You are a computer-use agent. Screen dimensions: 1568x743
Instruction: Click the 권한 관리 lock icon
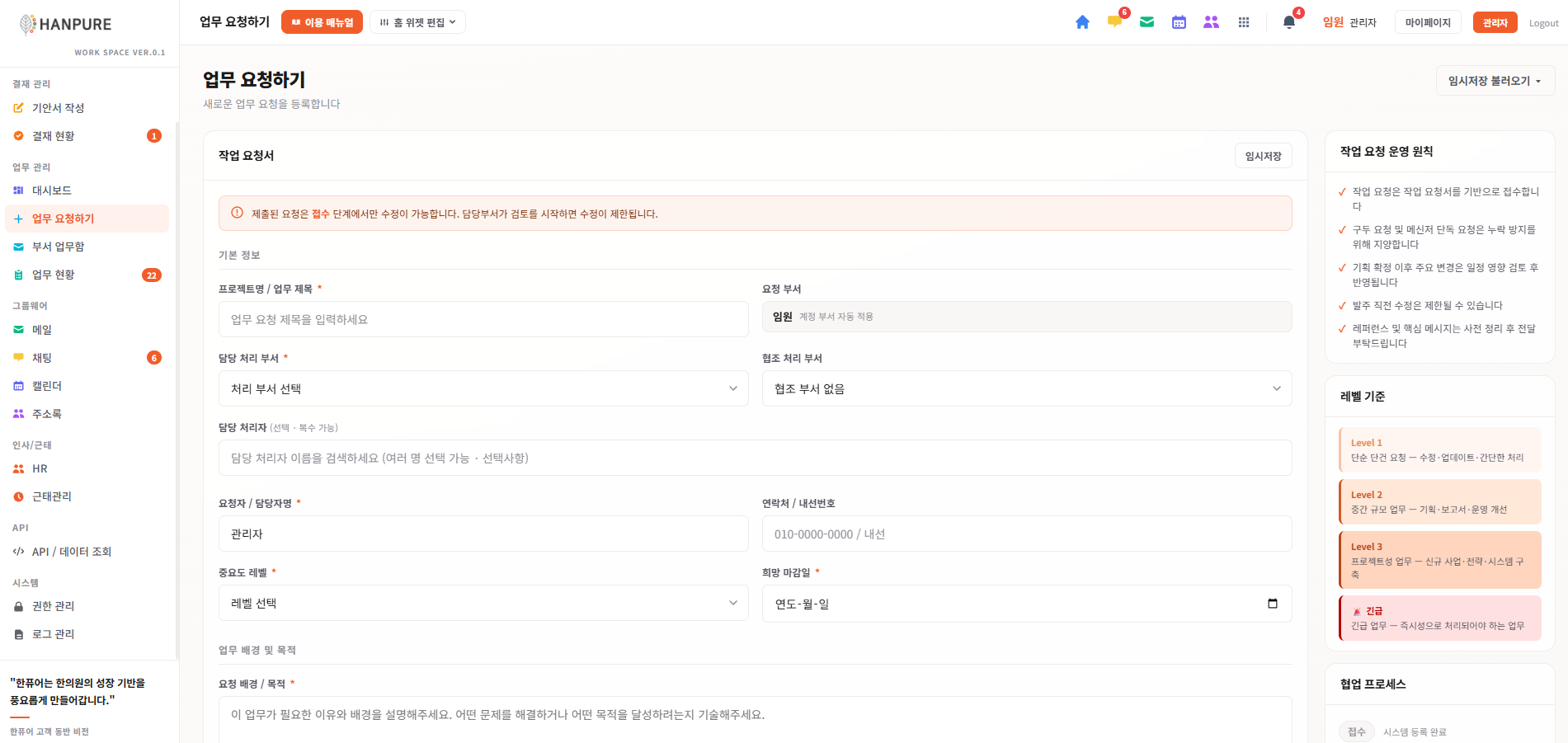click(18, 606)
